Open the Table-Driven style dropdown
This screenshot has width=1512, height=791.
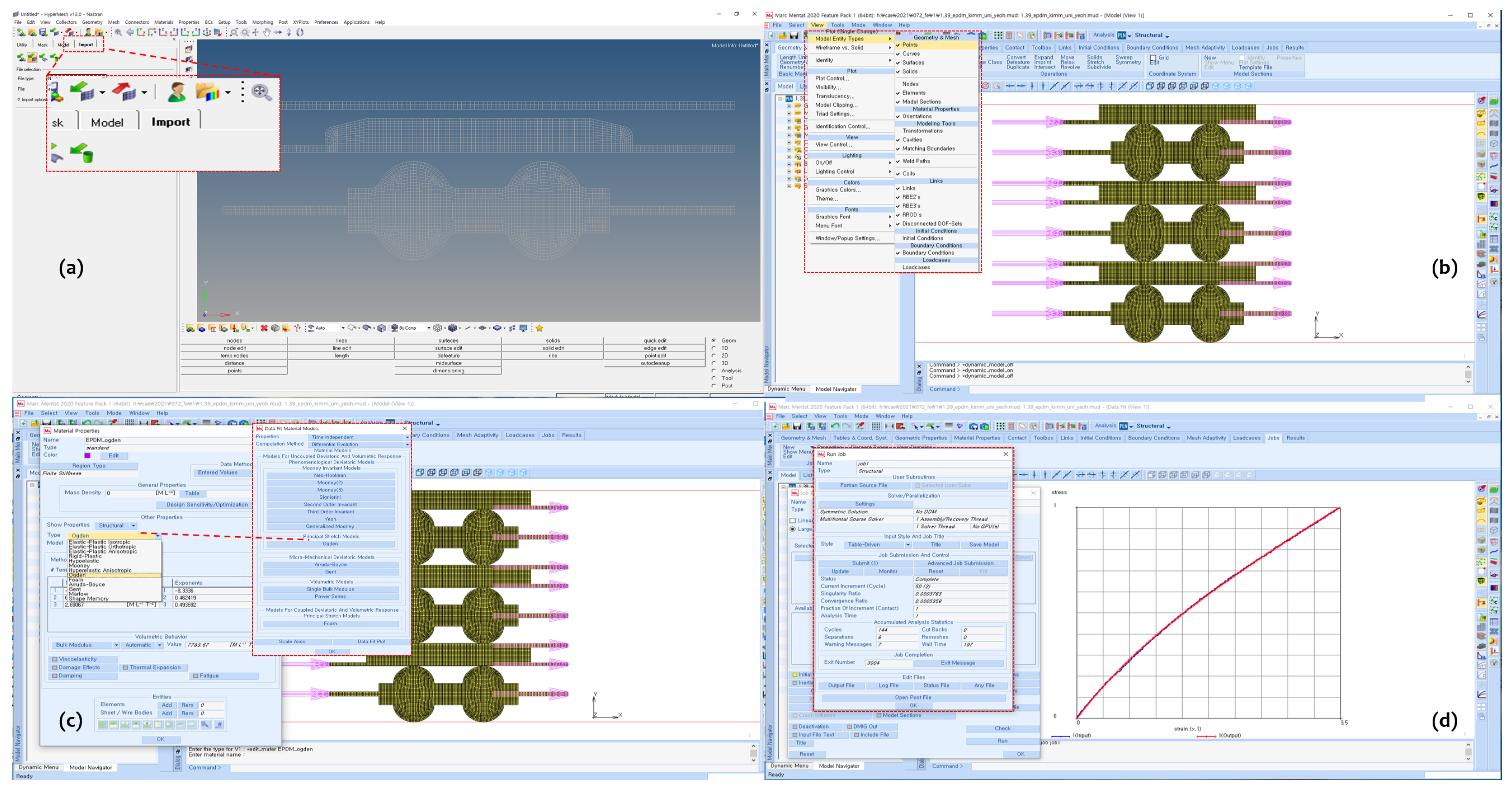click(x=908, y=545)
